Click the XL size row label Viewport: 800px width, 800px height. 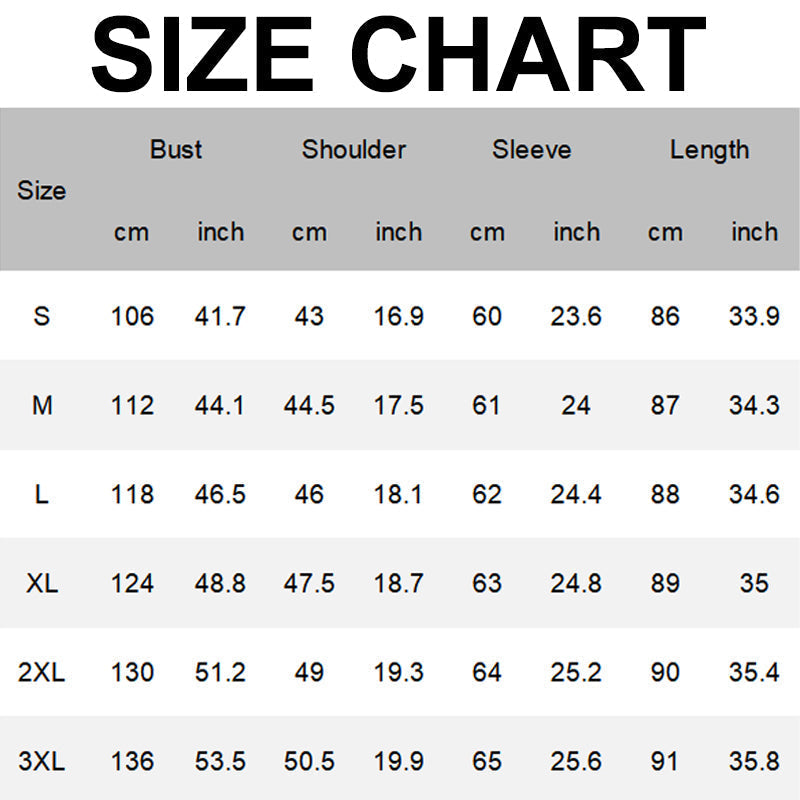tap(41, 583)
